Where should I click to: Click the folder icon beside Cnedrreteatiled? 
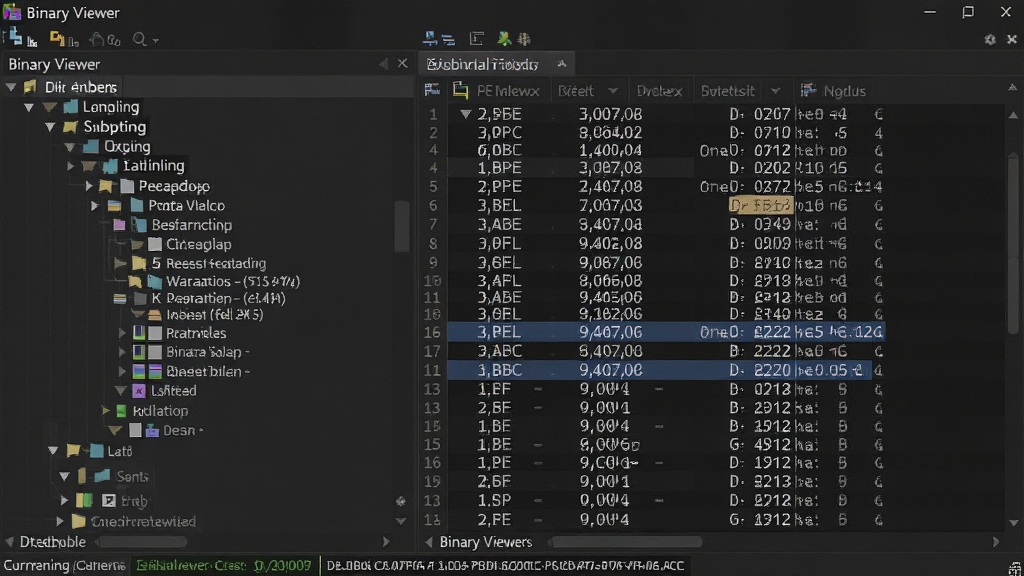click(79, 521)
